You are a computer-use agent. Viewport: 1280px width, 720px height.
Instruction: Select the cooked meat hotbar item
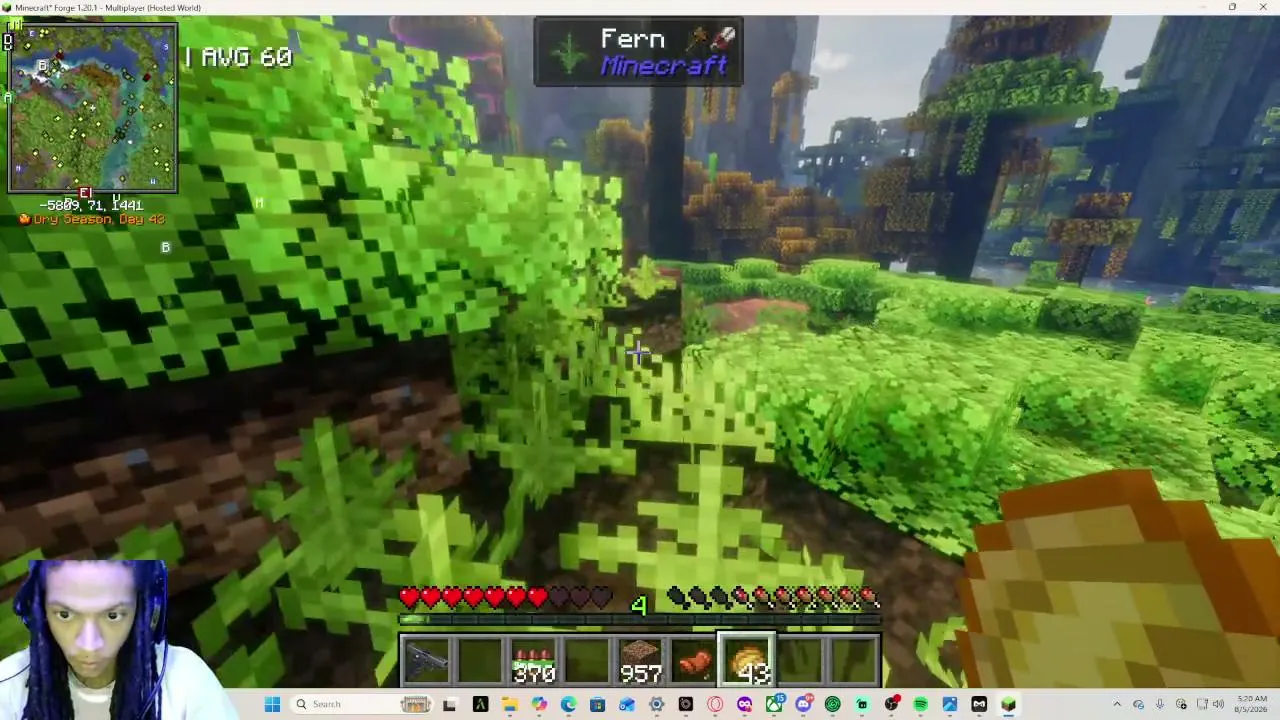point(694,662)
